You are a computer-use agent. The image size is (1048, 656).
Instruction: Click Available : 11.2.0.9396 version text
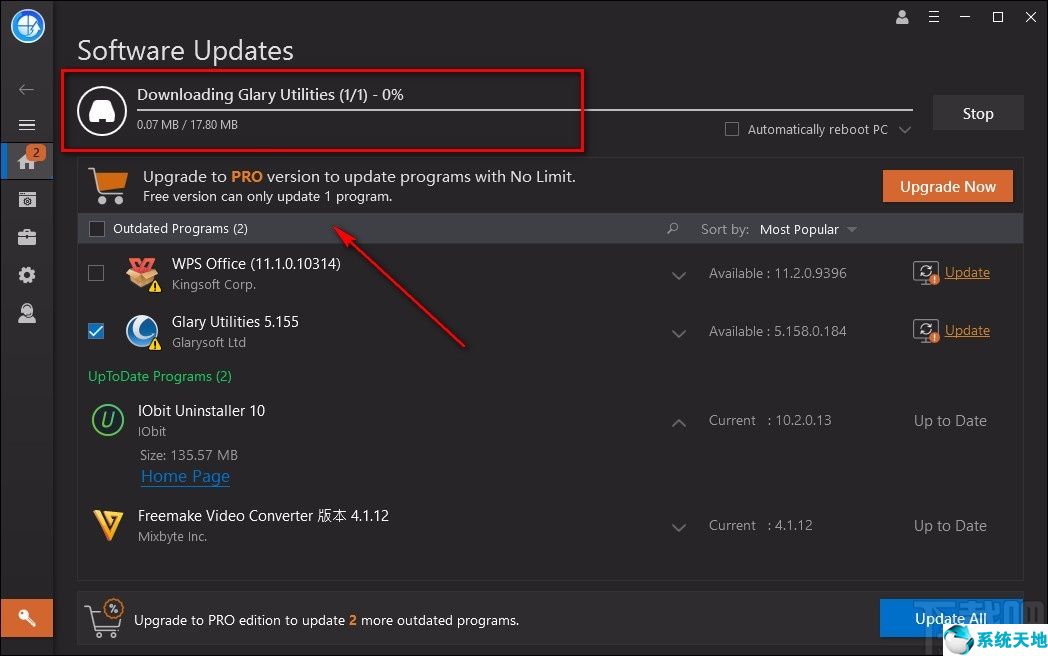[x=777, y=273]
